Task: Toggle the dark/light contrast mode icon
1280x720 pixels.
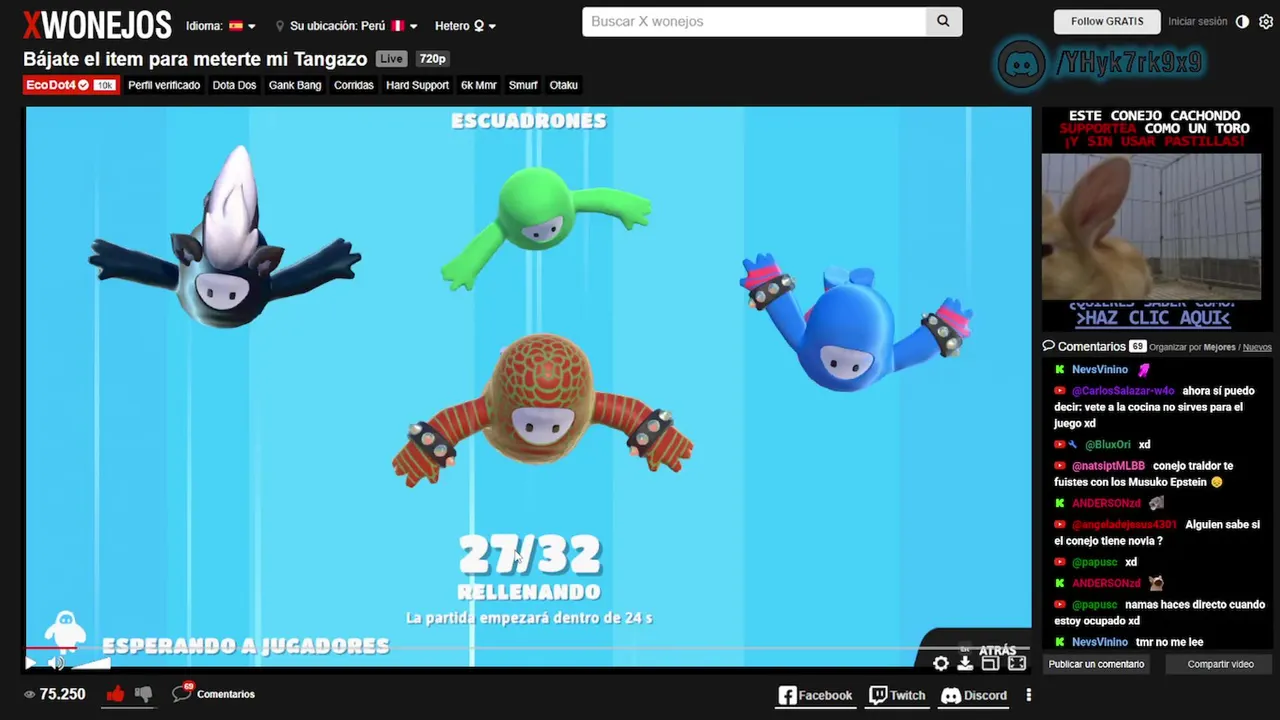Action: pyautogui.click(x=1242, y=21)
